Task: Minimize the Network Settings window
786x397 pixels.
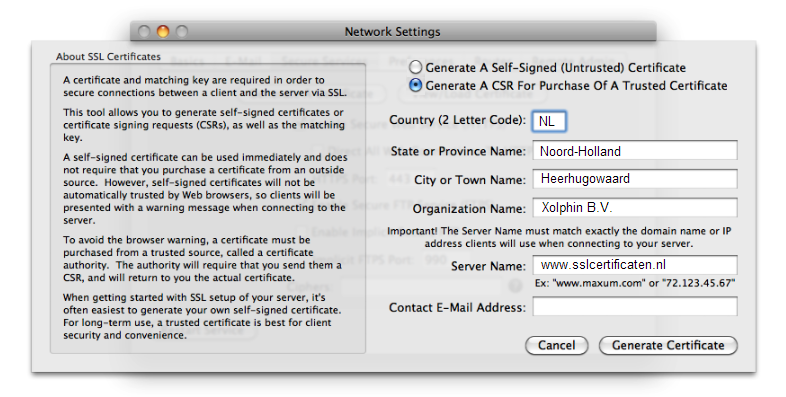Action: (x=163, y=32)
